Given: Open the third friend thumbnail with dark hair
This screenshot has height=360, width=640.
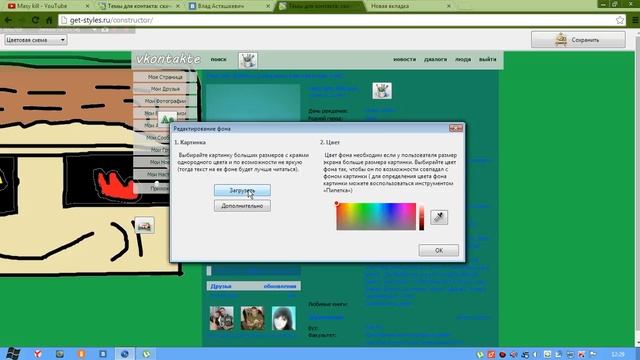Looking at the screenshot, I should (x=284, y=318).
